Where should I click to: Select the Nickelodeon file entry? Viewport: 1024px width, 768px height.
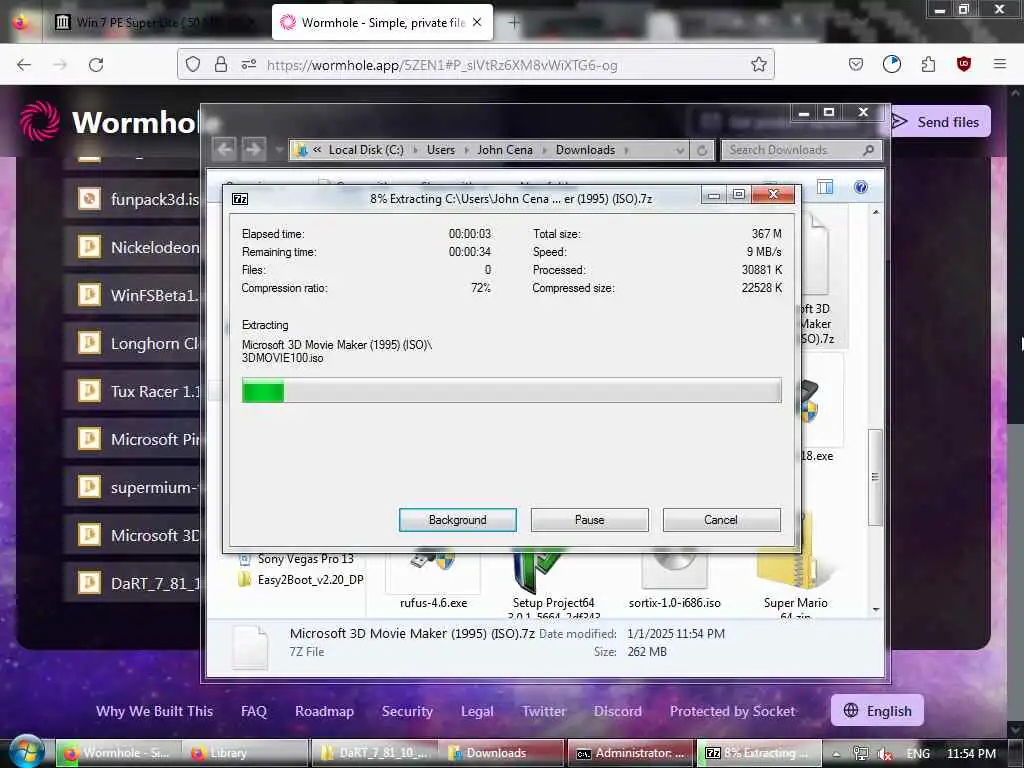pos(133,247)
